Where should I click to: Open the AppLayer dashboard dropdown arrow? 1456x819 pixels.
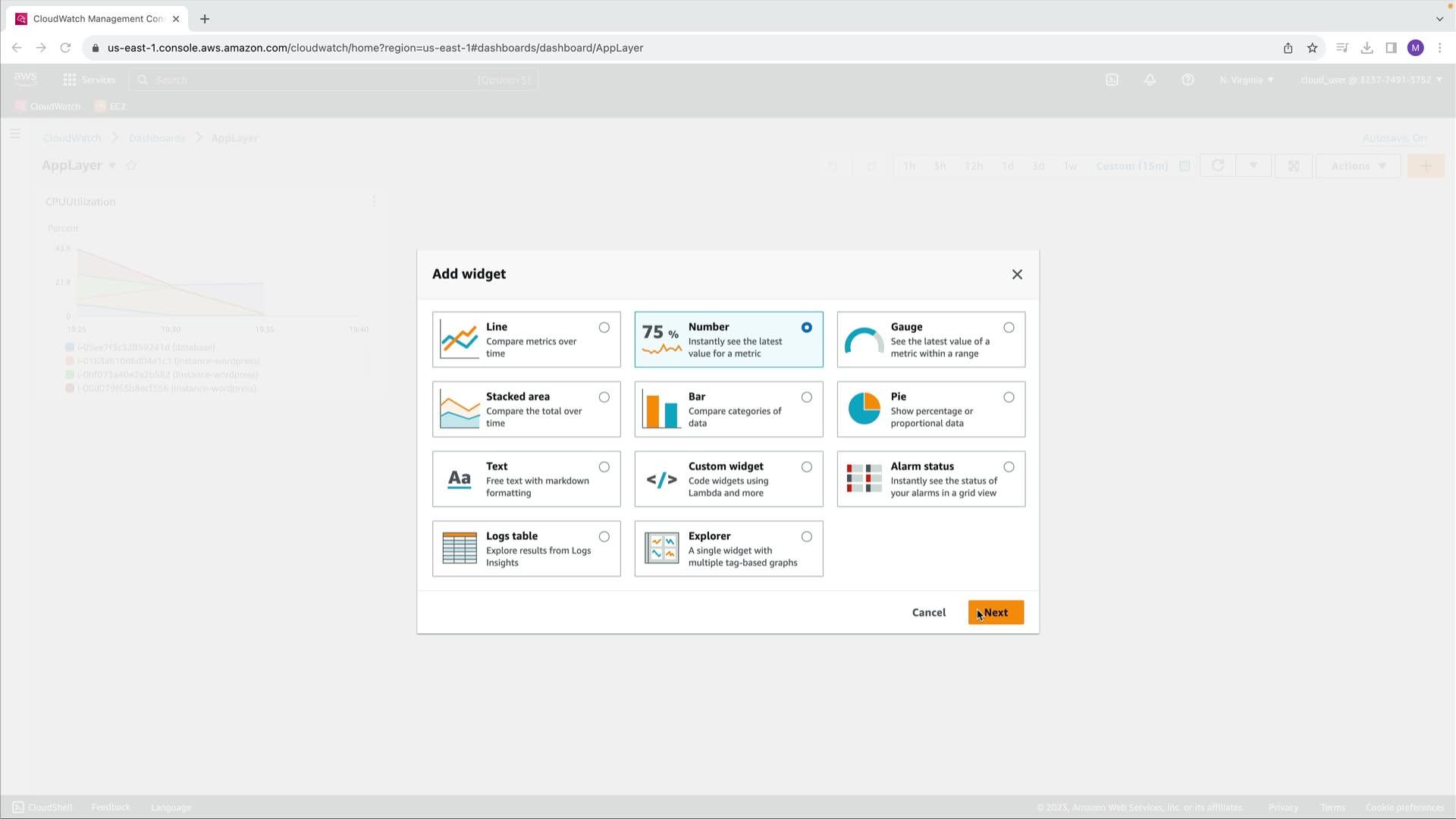pos(112,166)
